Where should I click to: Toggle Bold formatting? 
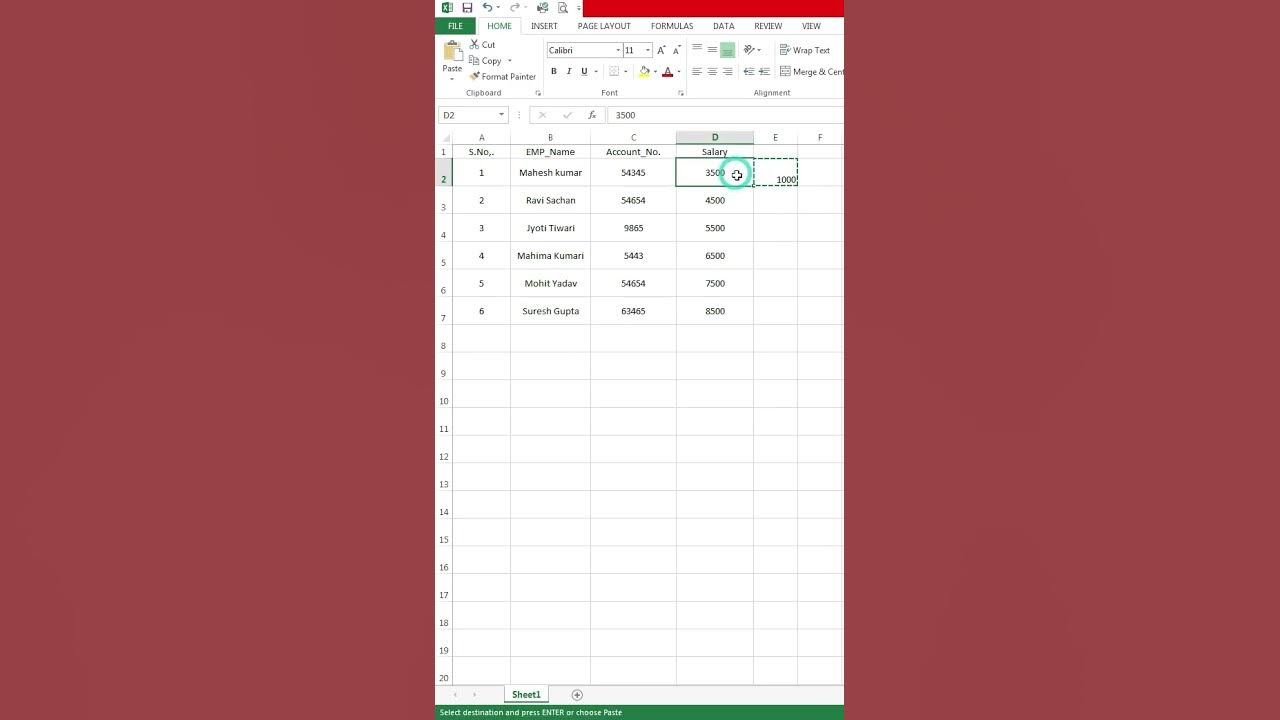(553, 72)
